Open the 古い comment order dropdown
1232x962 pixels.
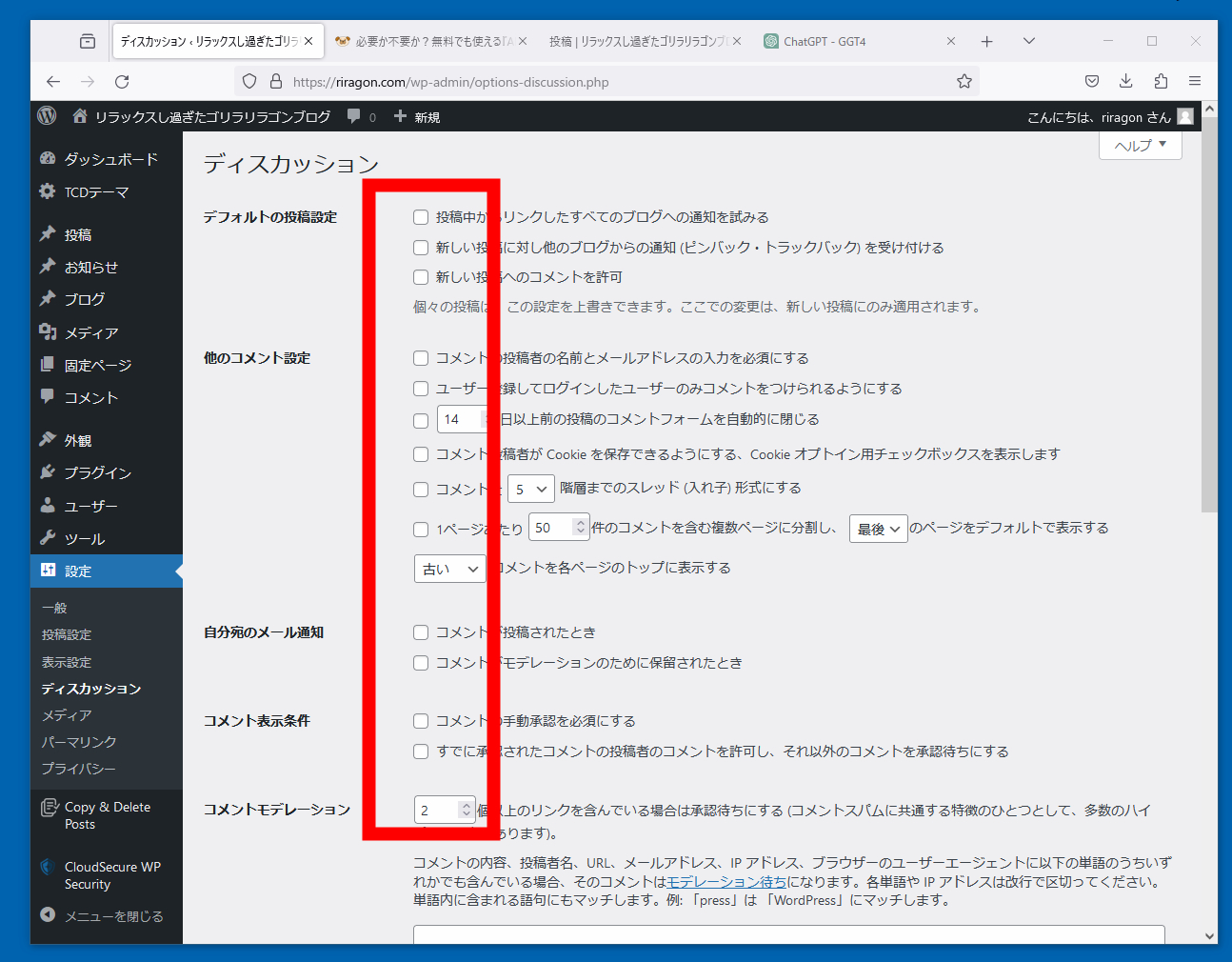click(449, 569)
